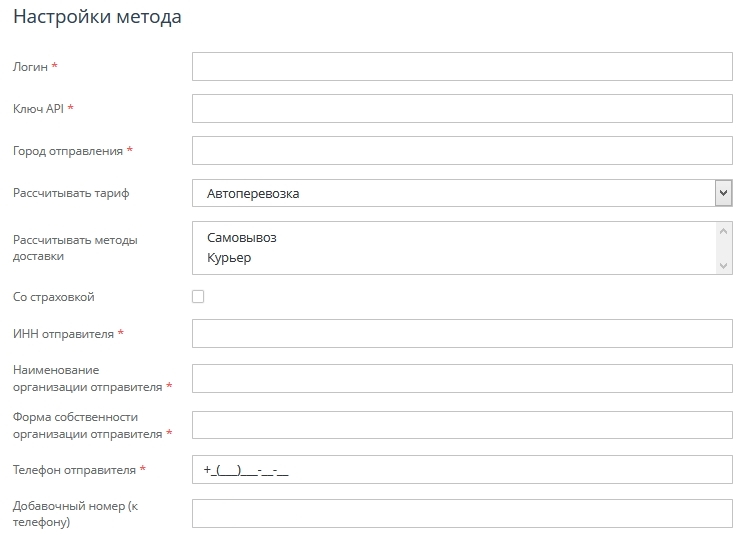Viewport: 740px width, 535px height.
Task: Click the Форма собственности организации field
Action: click(462, 425)
